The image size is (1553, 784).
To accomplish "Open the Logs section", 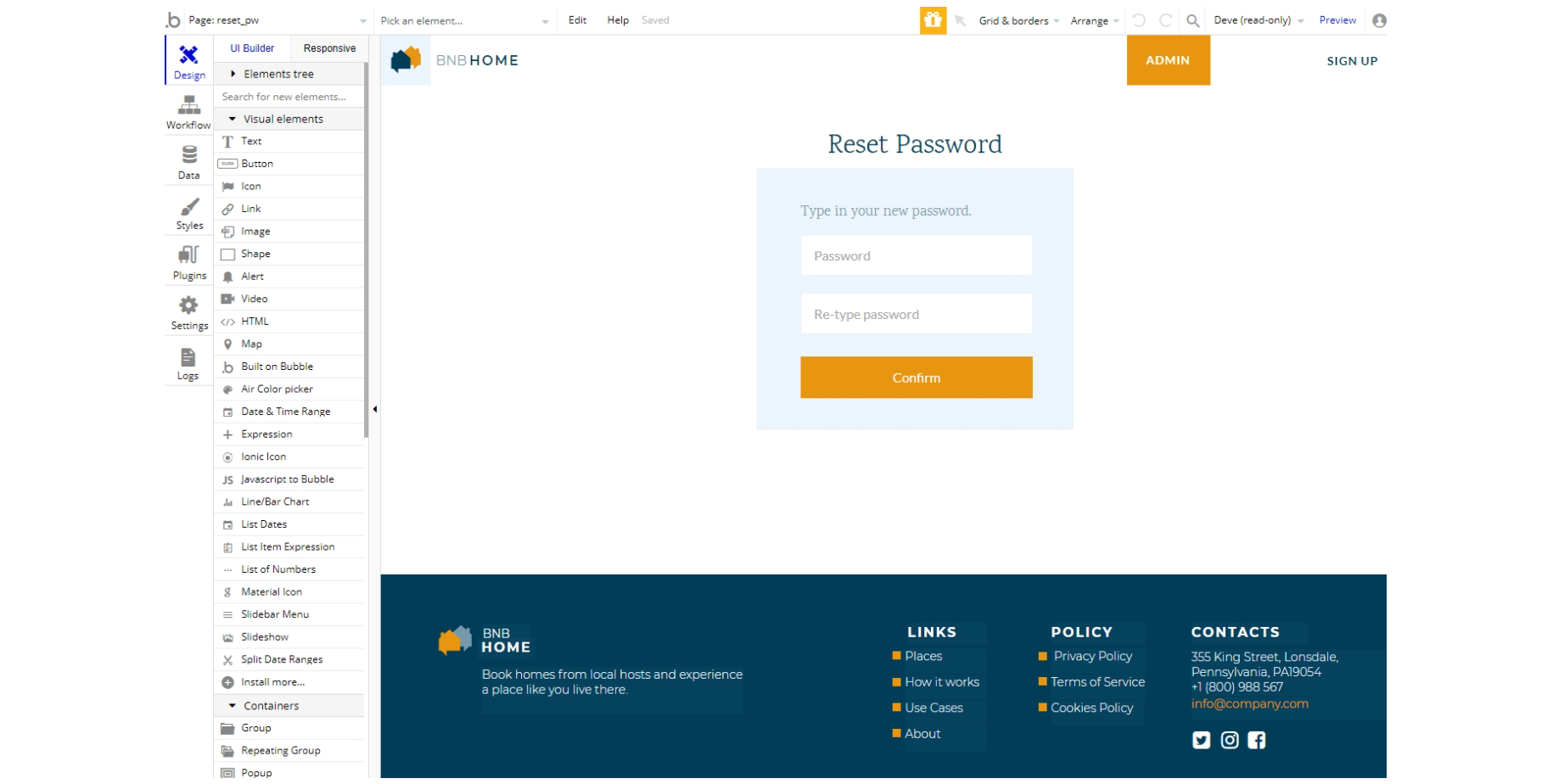I will coord(188,363).
